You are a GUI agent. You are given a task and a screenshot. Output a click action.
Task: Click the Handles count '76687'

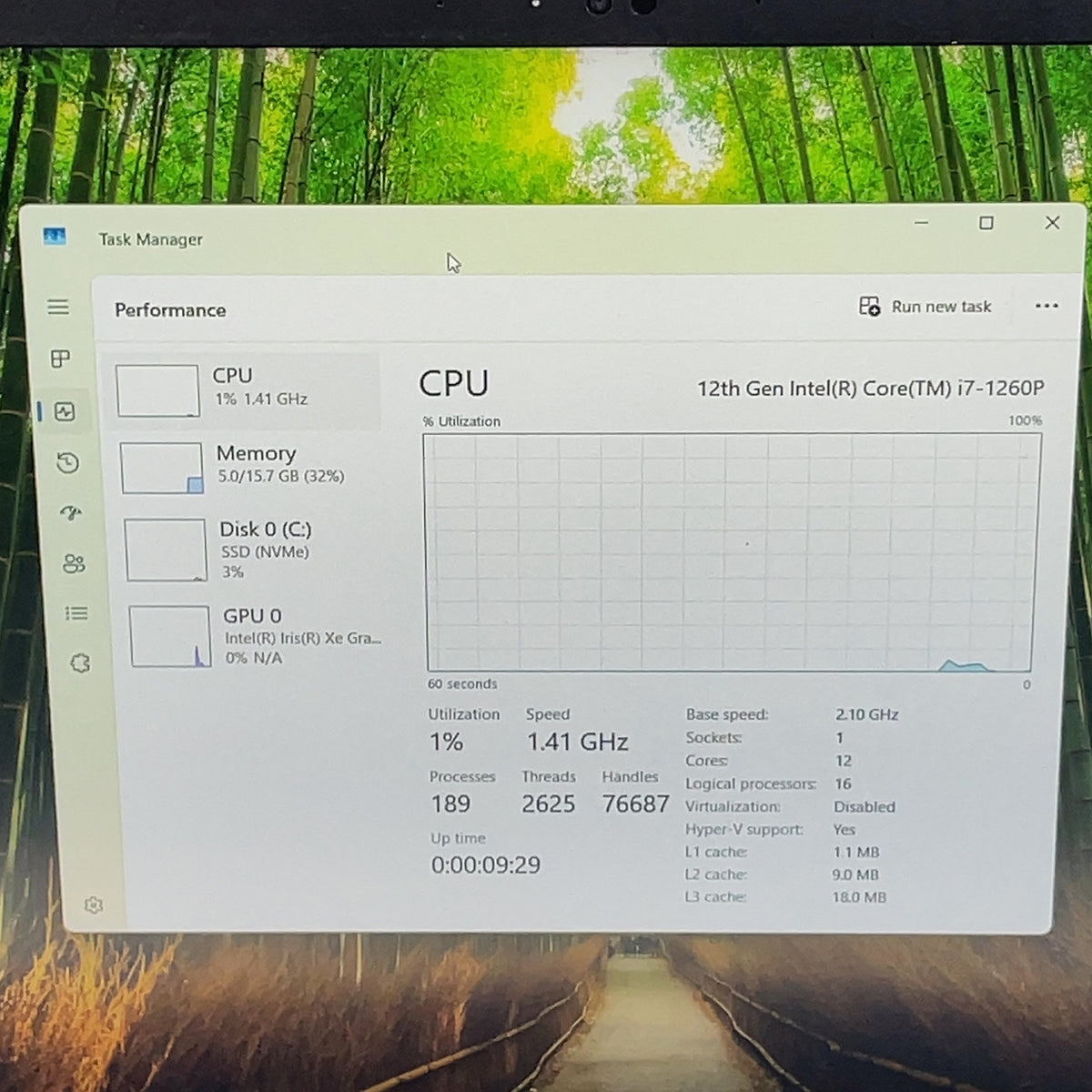pyautogui.click(x=635, y=804)
